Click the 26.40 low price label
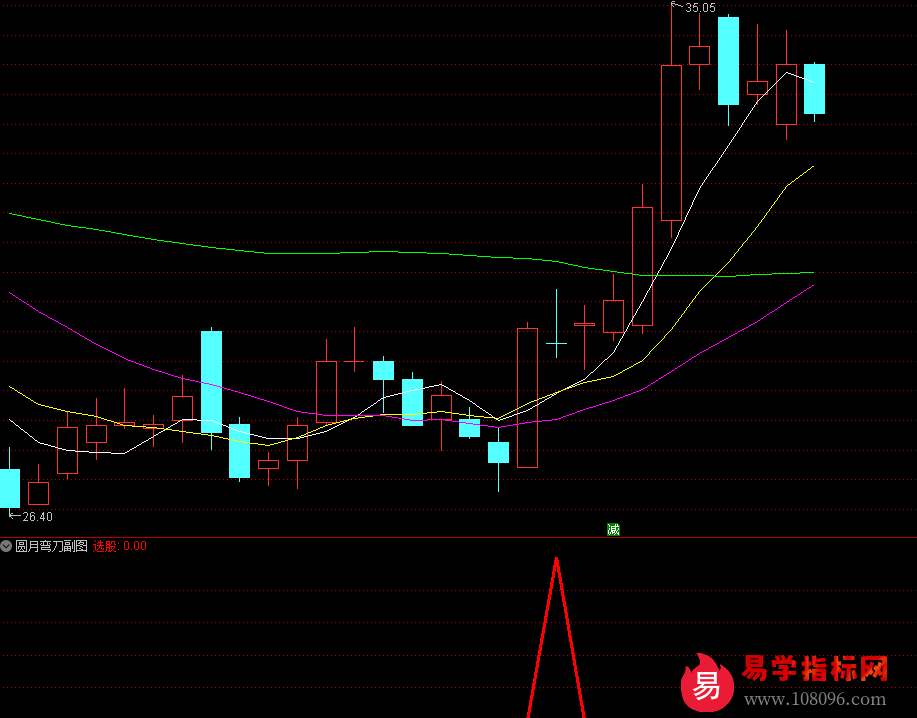 (38, 517)
